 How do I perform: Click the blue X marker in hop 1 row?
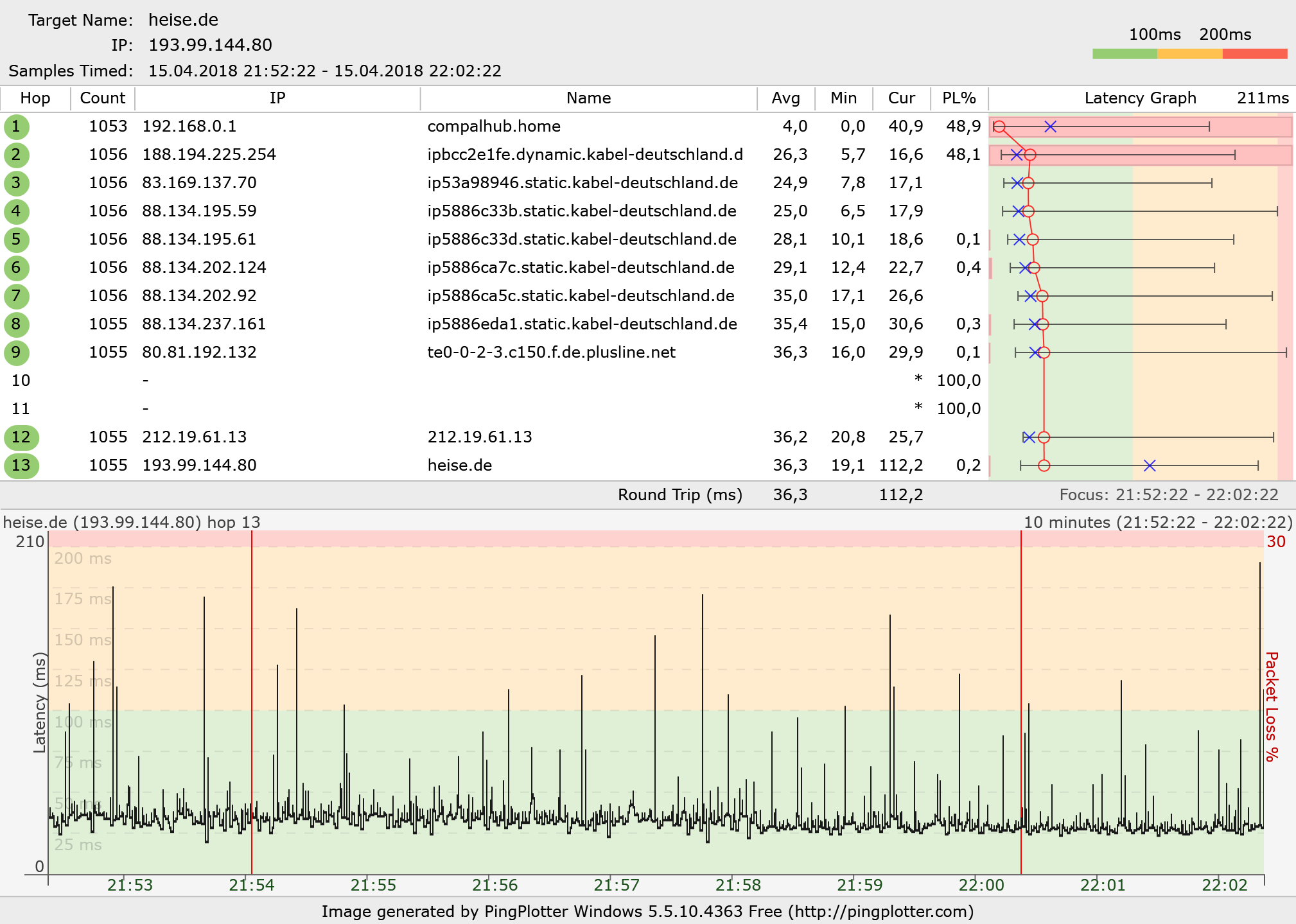[x=1050, y=126]
